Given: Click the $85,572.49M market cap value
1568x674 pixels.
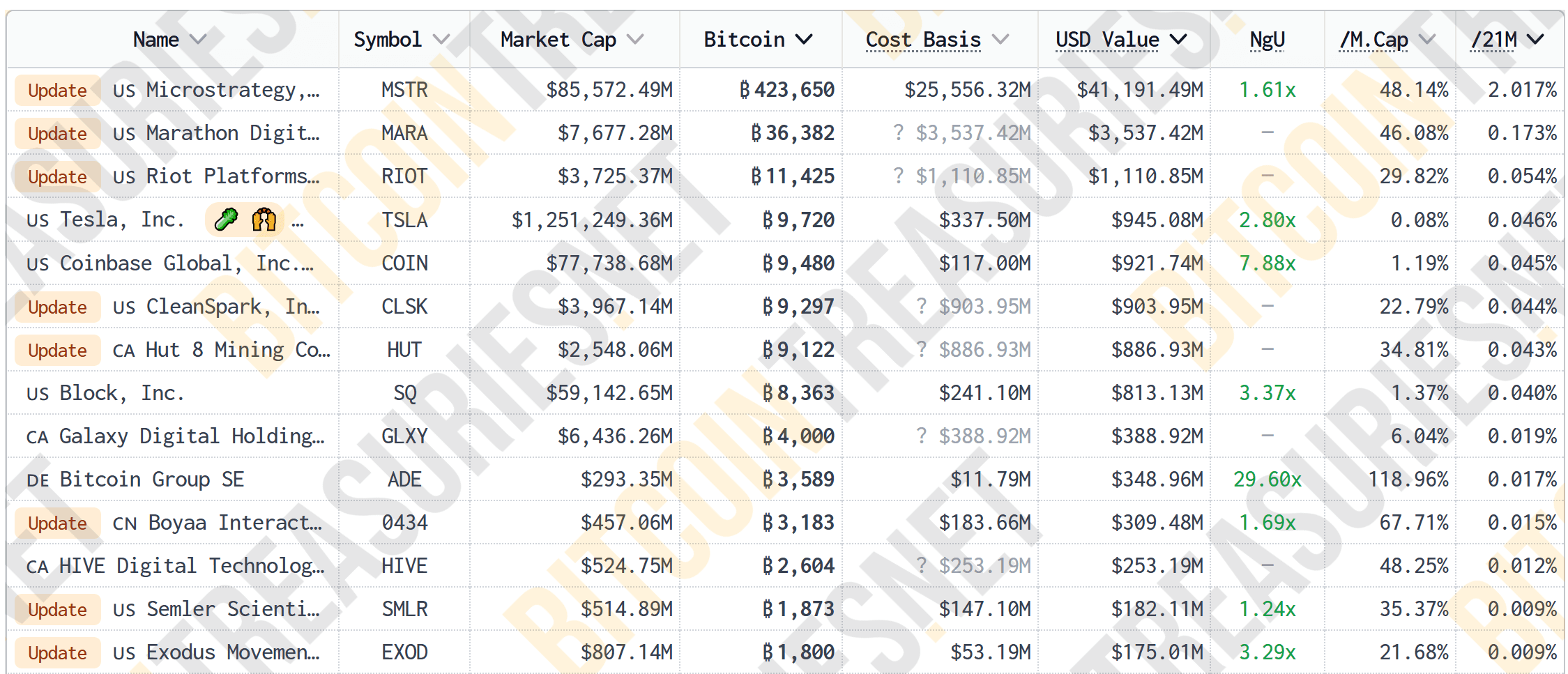Looking at the screenshot, I should pyautogui.click(x=609, y=90).
